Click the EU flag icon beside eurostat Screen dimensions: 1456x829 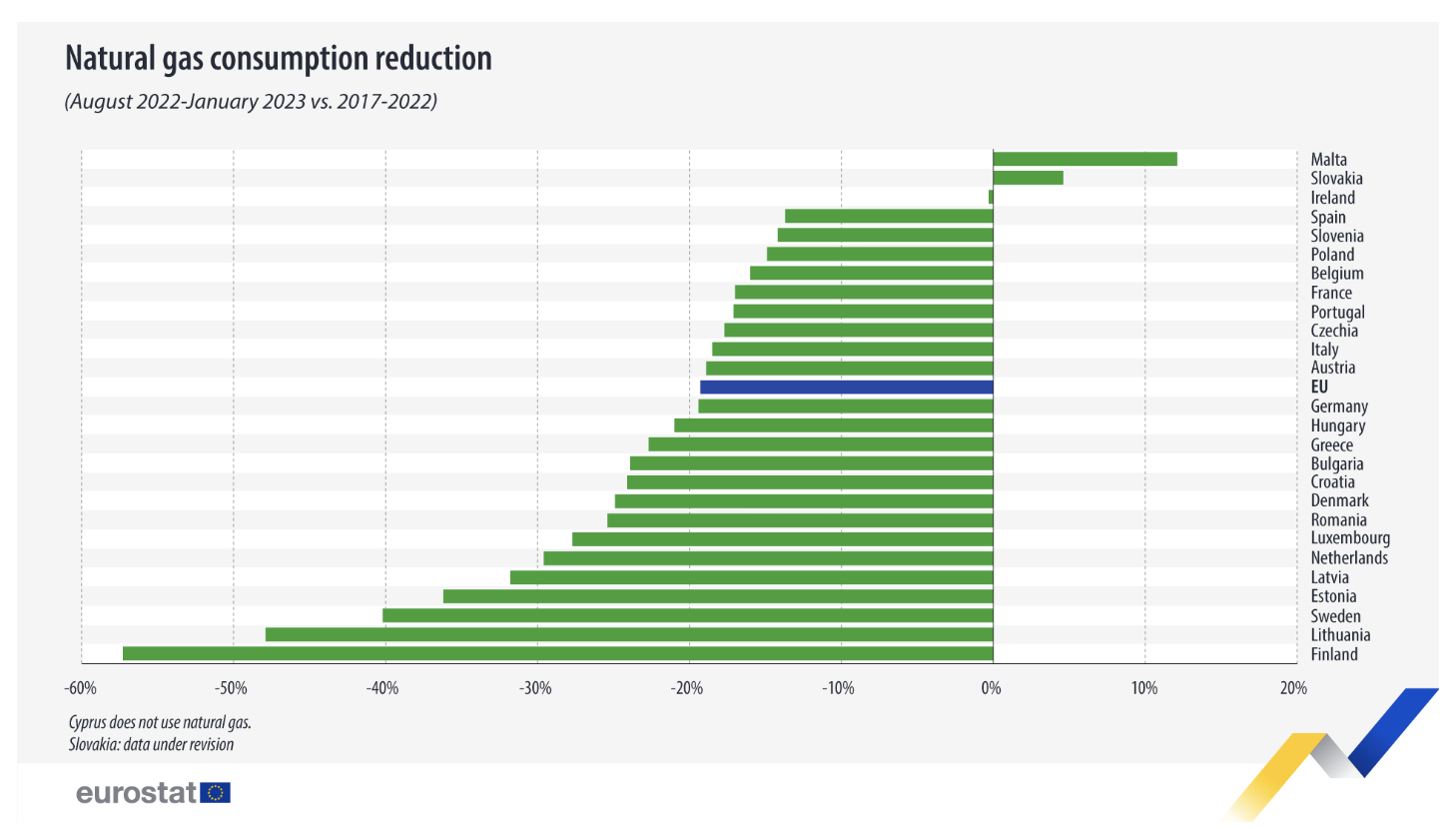(215, 792)
